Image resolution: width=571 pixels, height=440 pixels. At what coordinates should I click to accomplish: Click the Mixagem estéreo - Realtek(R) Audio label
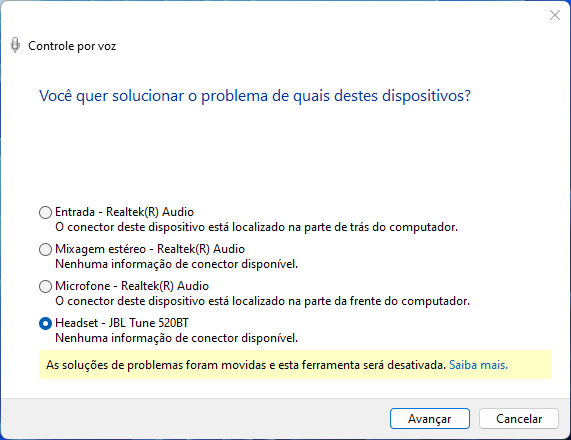pos(150,249)
